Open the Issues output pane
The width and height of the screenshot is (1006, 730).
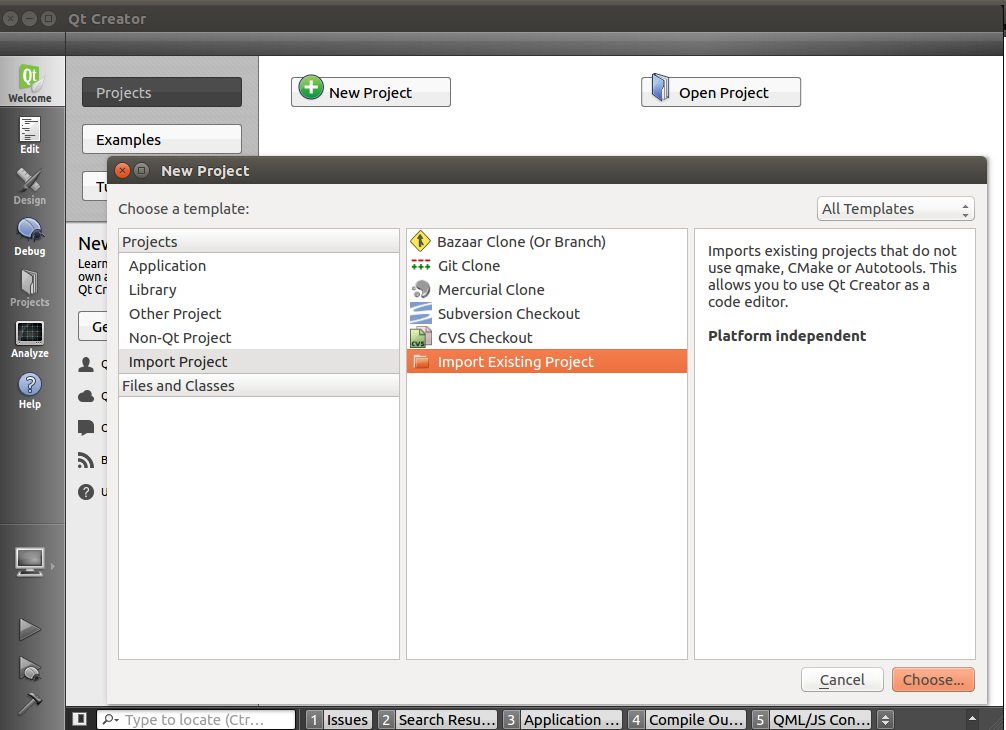click(x=338, y=719)
